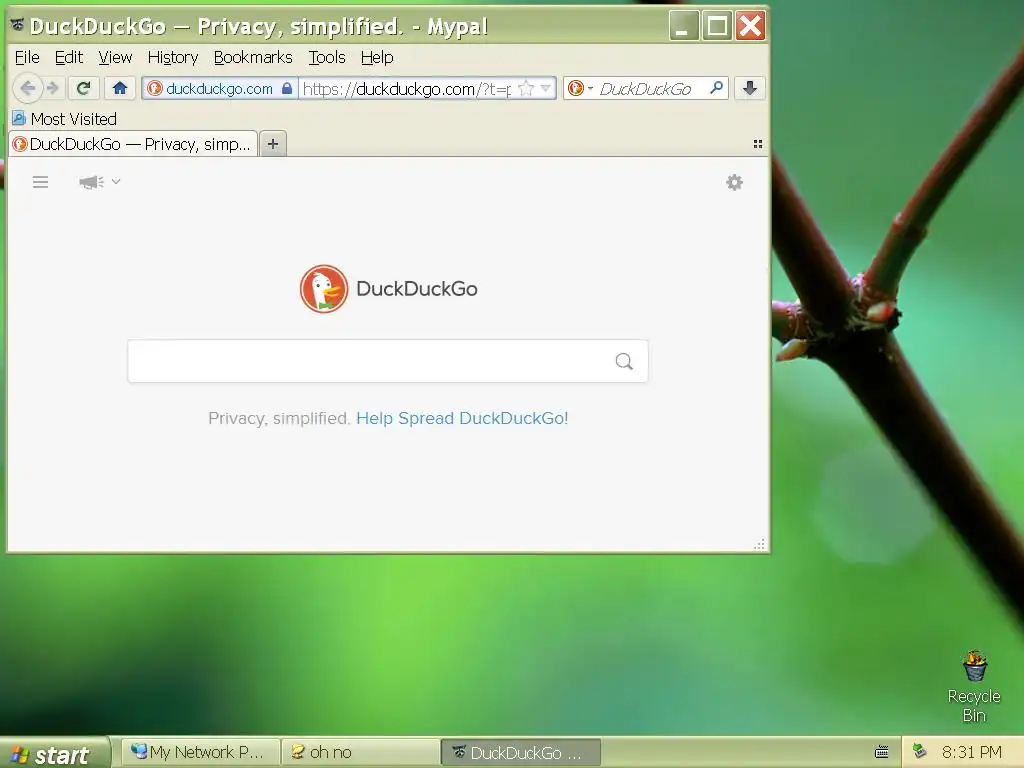Go back with the Back arrow button

click(27, 88)
